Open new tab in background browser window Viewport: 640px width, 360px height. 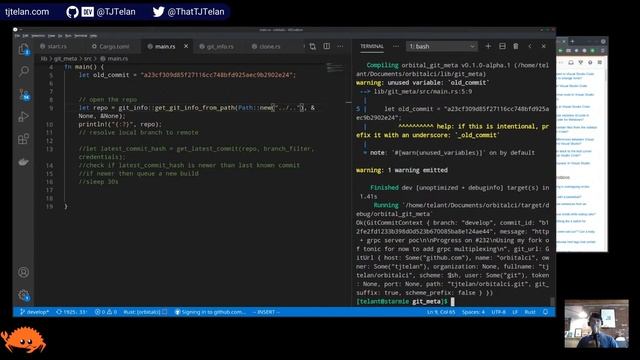click(x=572, y=41)
